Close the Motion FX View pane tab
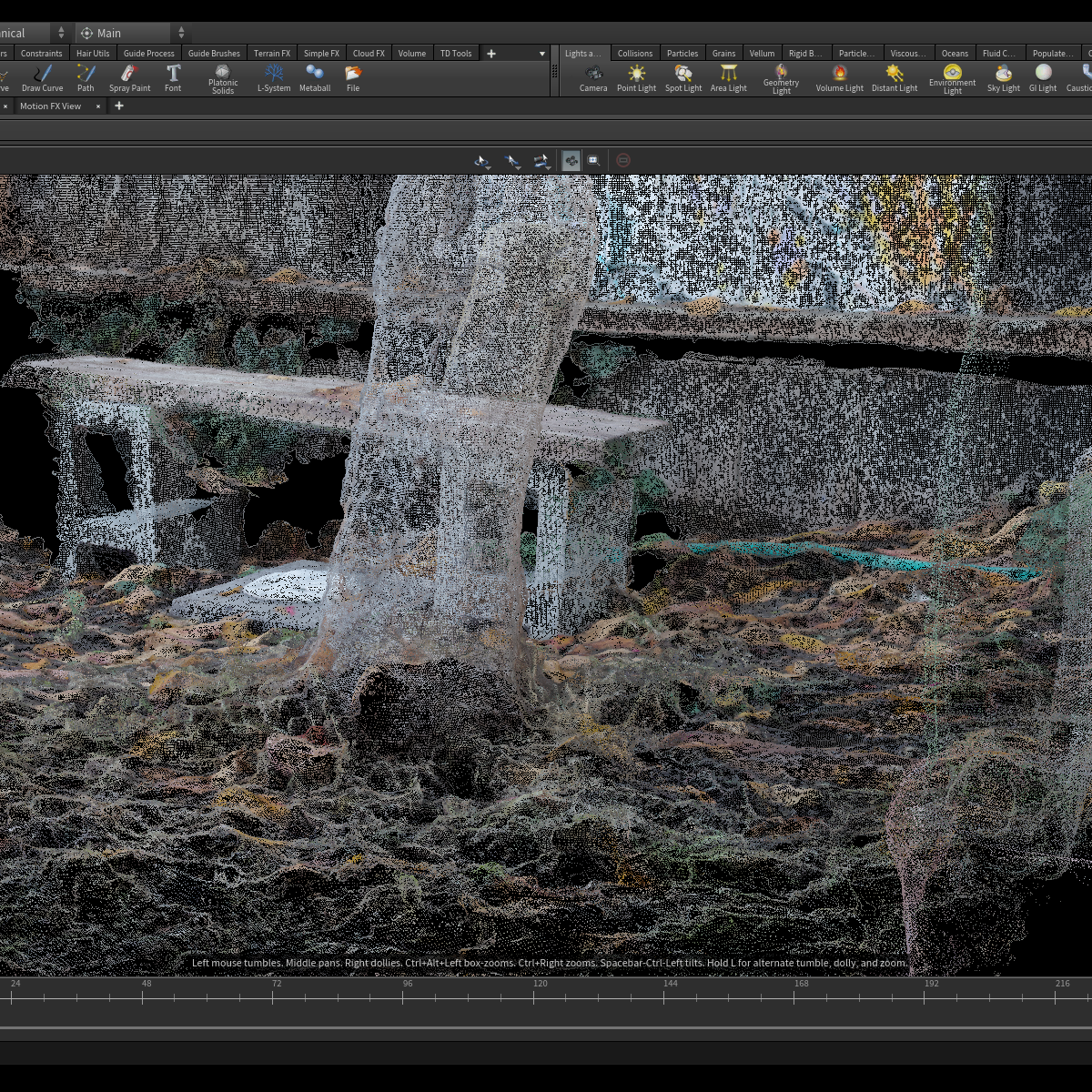Screen dimensions: 1092x1092 (98, 106)
